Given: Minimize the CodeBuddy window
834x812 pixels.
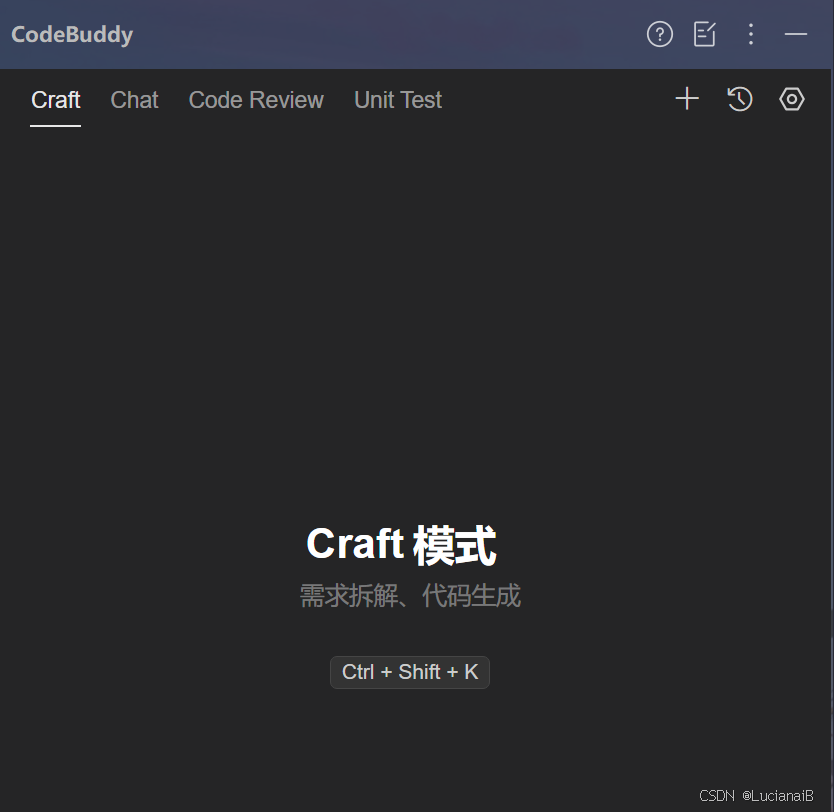Looking at the screenshot, I should coord(796,34).
